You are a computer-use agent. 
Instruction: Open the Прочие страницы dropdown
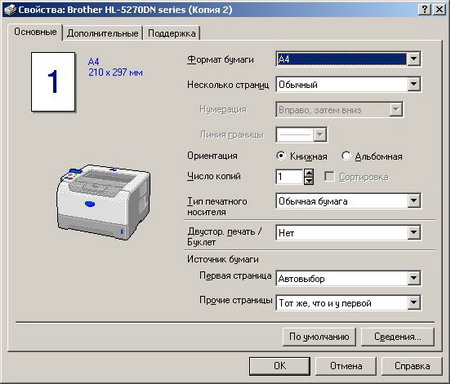tap(348, 303)
